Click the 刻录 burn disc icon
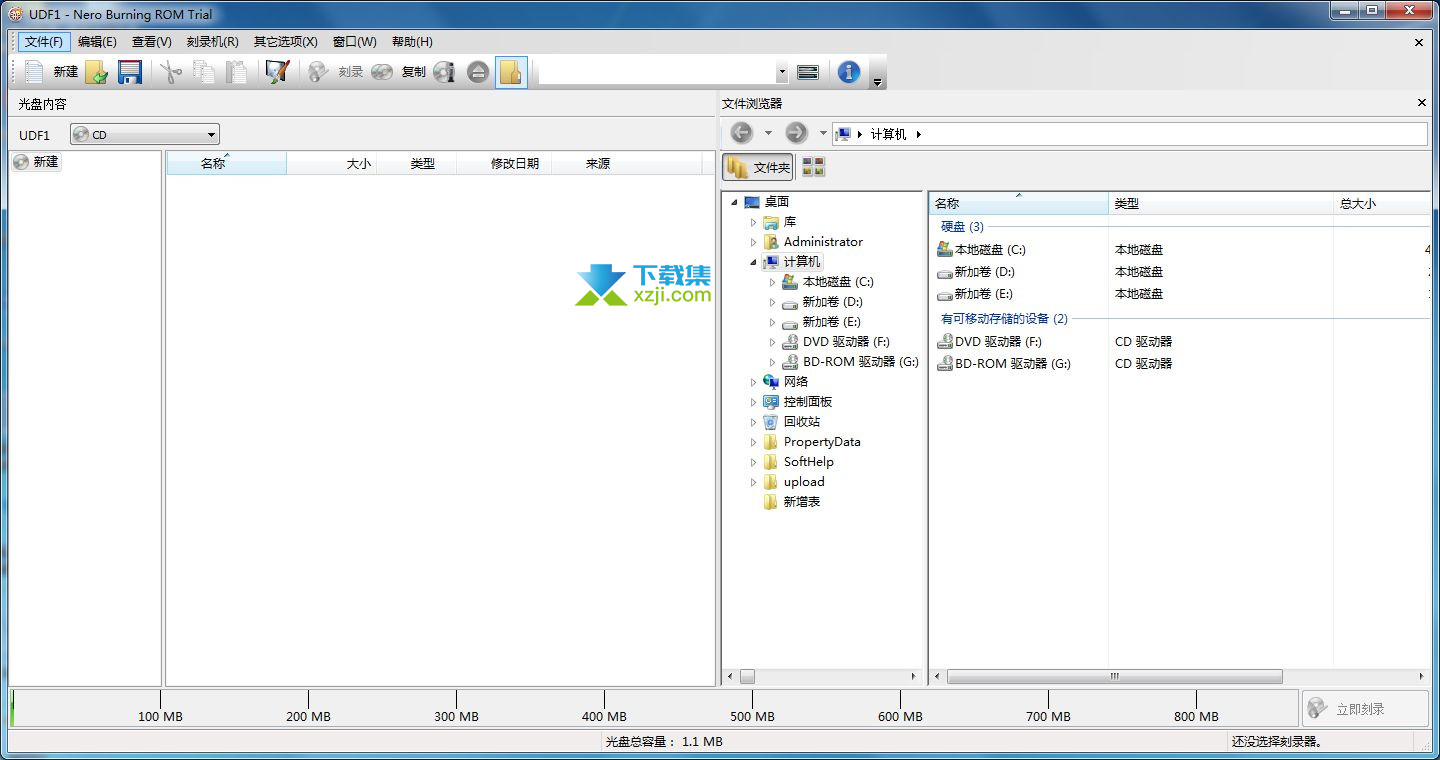This screenshot has width=1440, height=760. pyautogui.click(x=318, y=72)
